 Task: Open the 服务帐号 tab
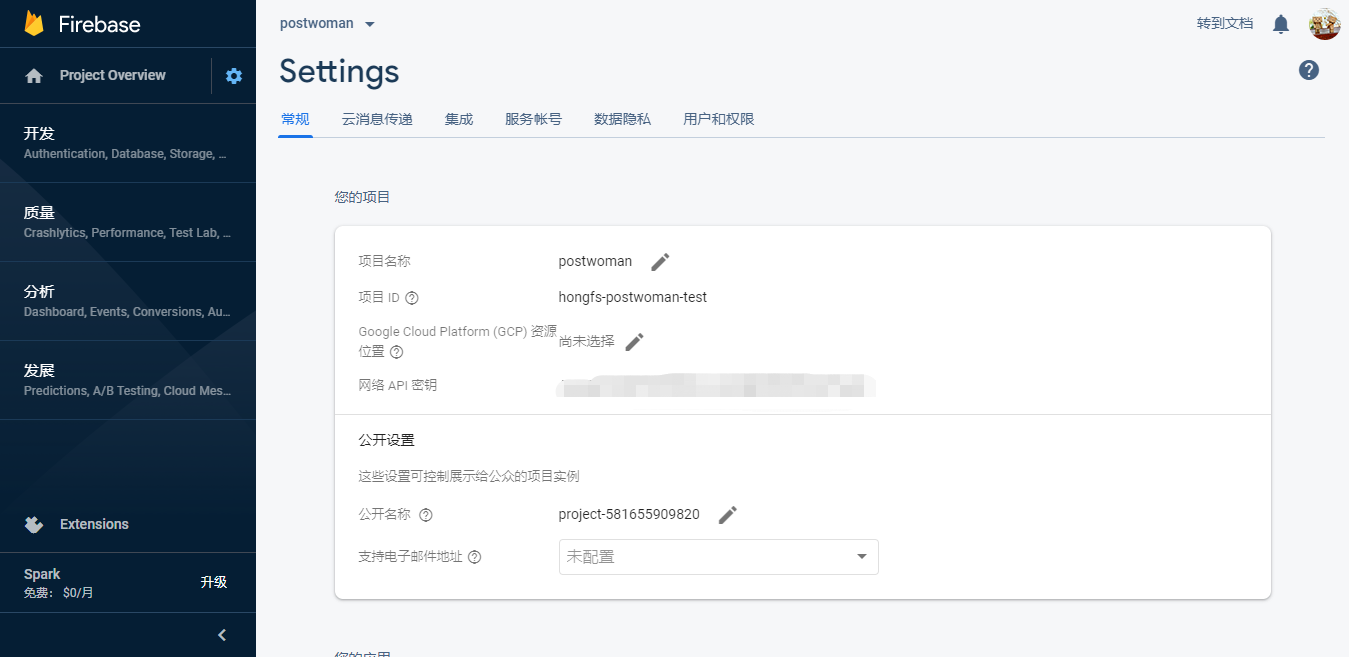pos(533,119)
